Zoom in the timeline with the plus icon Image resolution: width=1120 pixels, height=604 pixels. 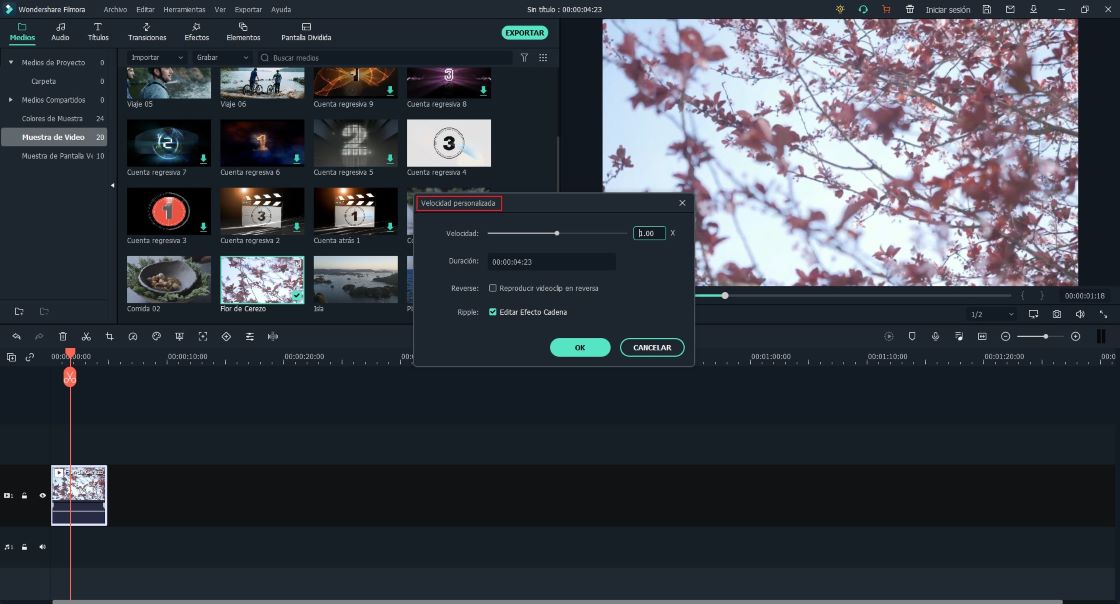1076,336
